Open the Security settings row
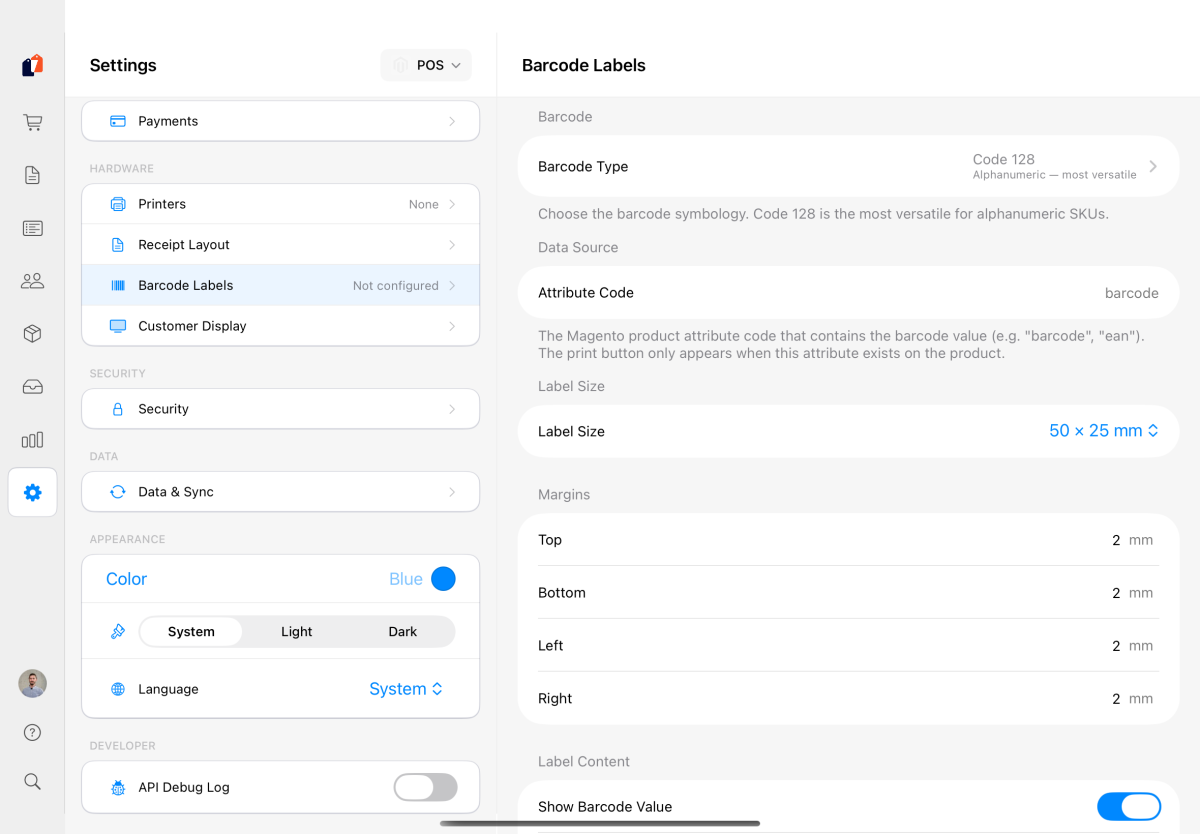The width and height of the screenshot is (1200, 834). (280, 408)
